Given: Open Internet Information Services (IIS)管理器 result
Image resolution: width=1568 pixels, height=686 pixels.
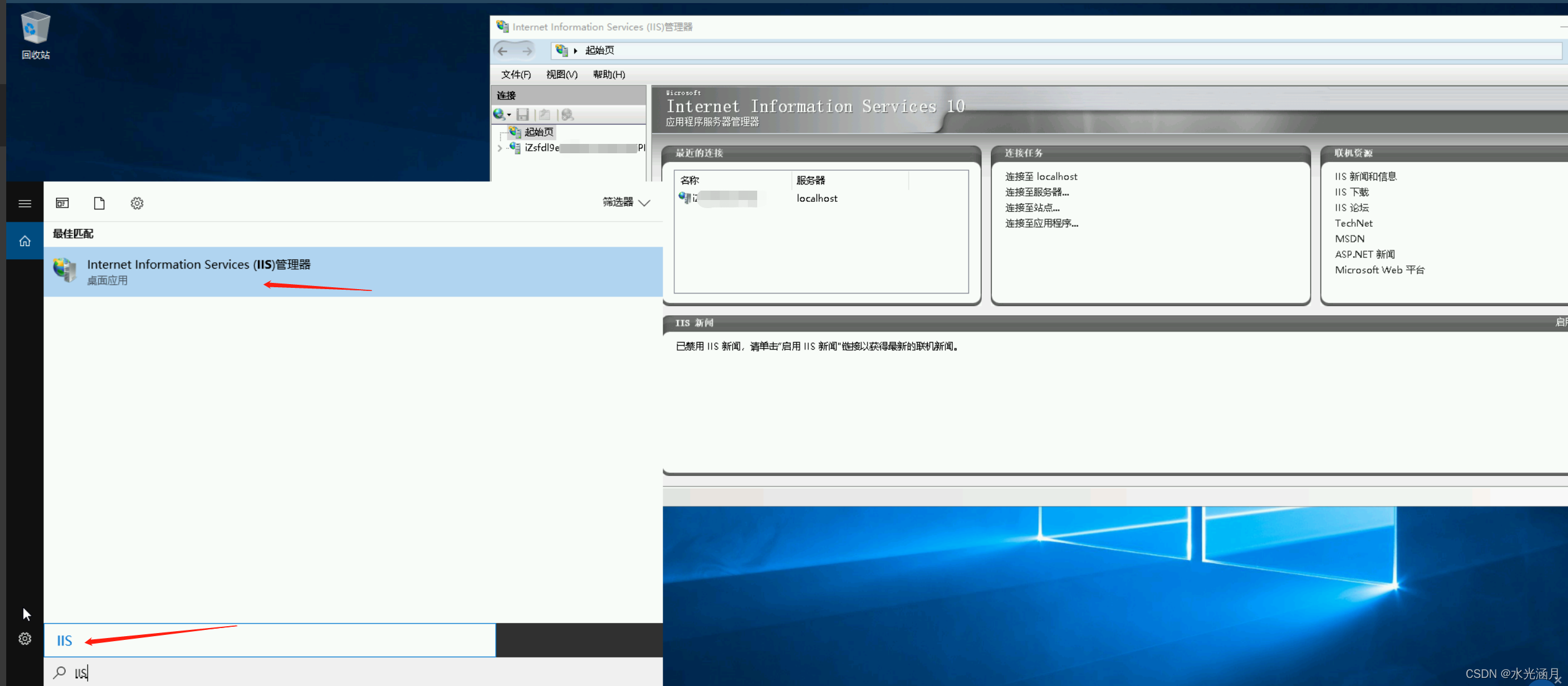Looking at the screenshot, I should 353,272.
